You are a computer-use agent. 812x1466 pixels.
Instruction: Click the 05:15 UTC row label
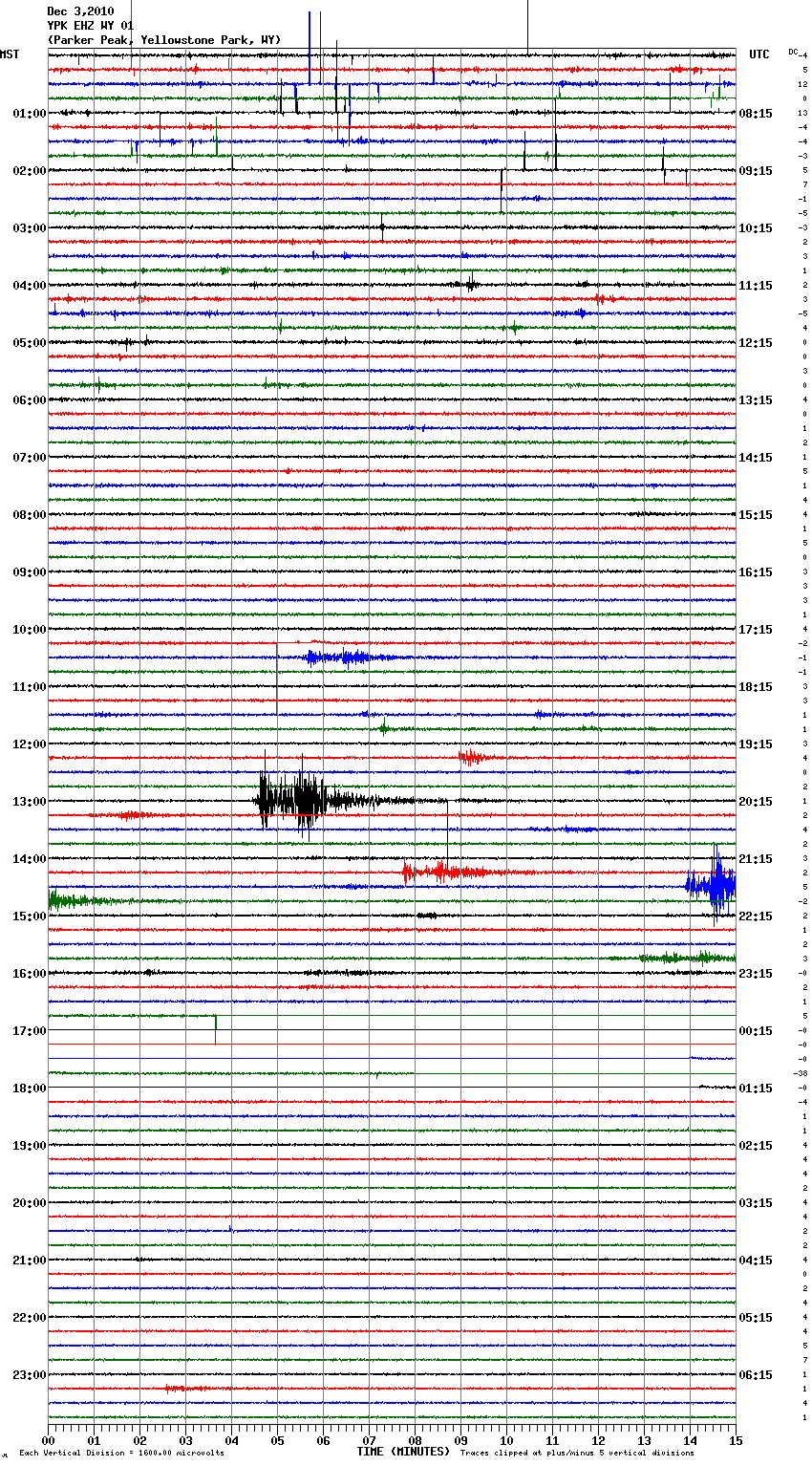click(x=756, y=1318)
